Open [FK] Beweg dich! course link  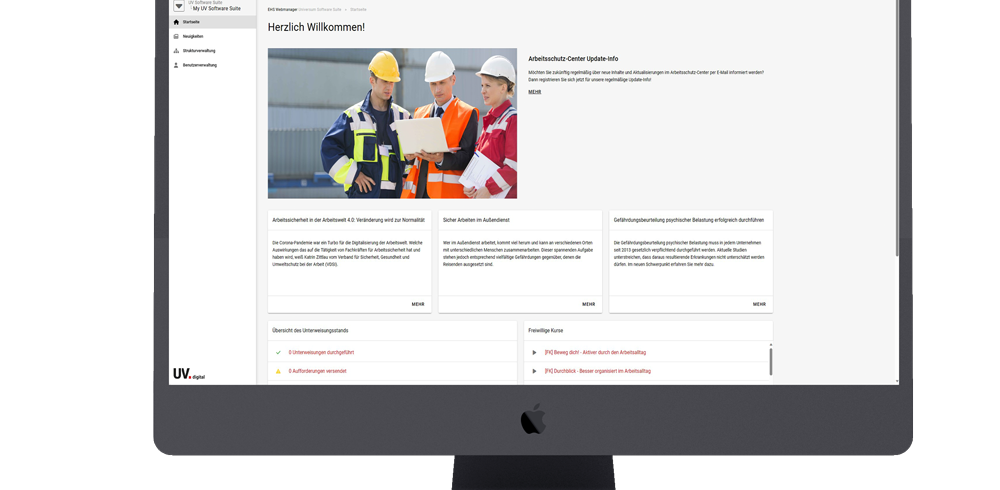pyautogui.click(x=595, y=352)
